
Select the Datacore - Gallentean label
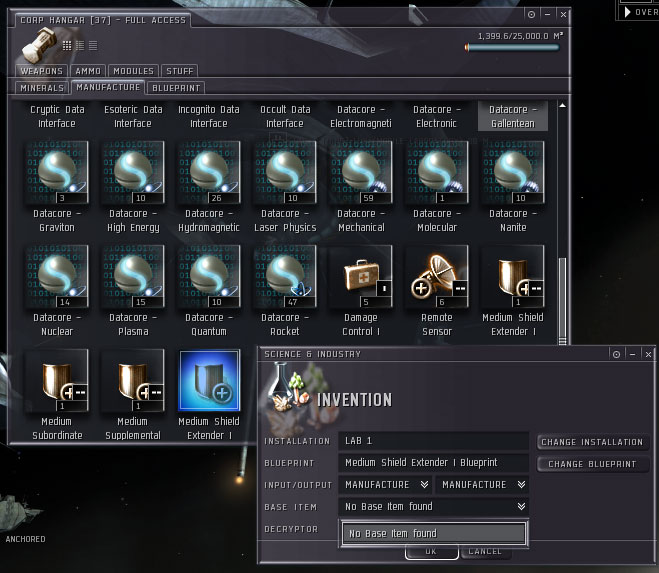(513, 116)
